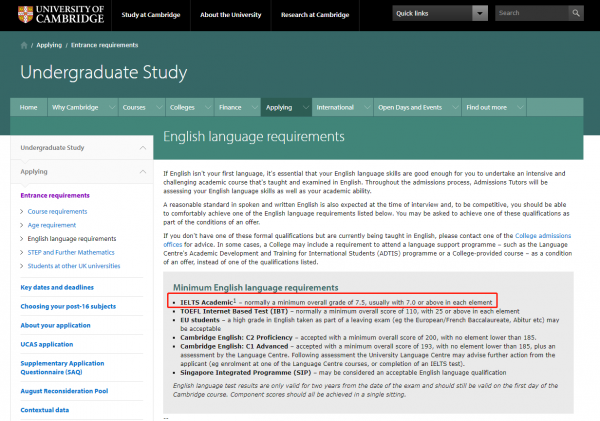
Task: Open About the University menu
Action: (228, 13)
